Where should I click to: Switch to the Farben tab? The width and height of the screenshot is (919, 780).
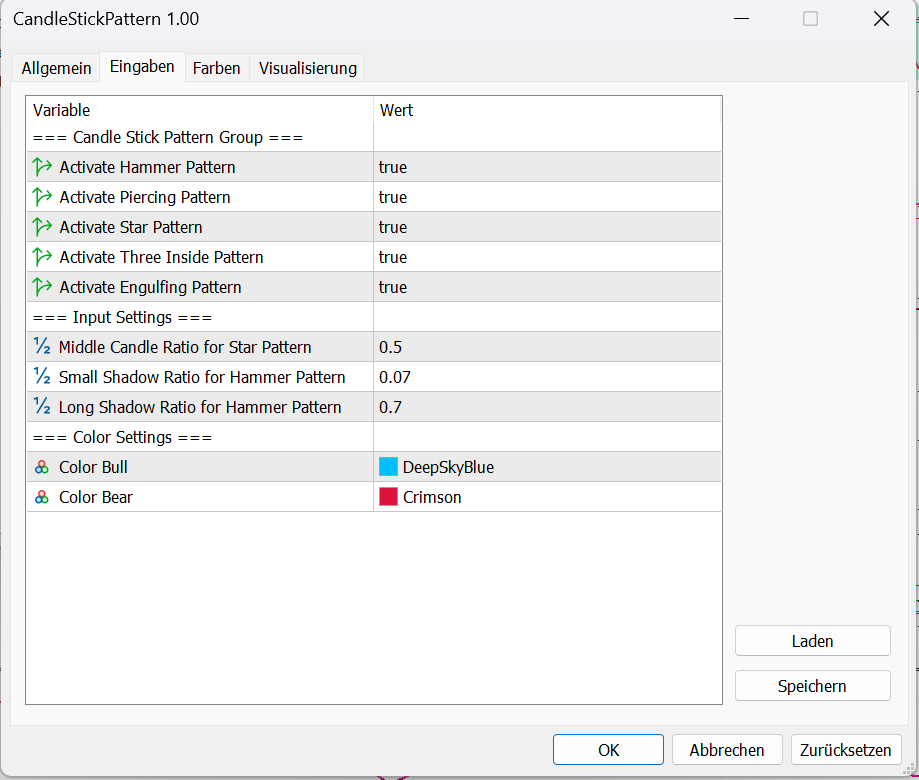click(x=216, y=68)
